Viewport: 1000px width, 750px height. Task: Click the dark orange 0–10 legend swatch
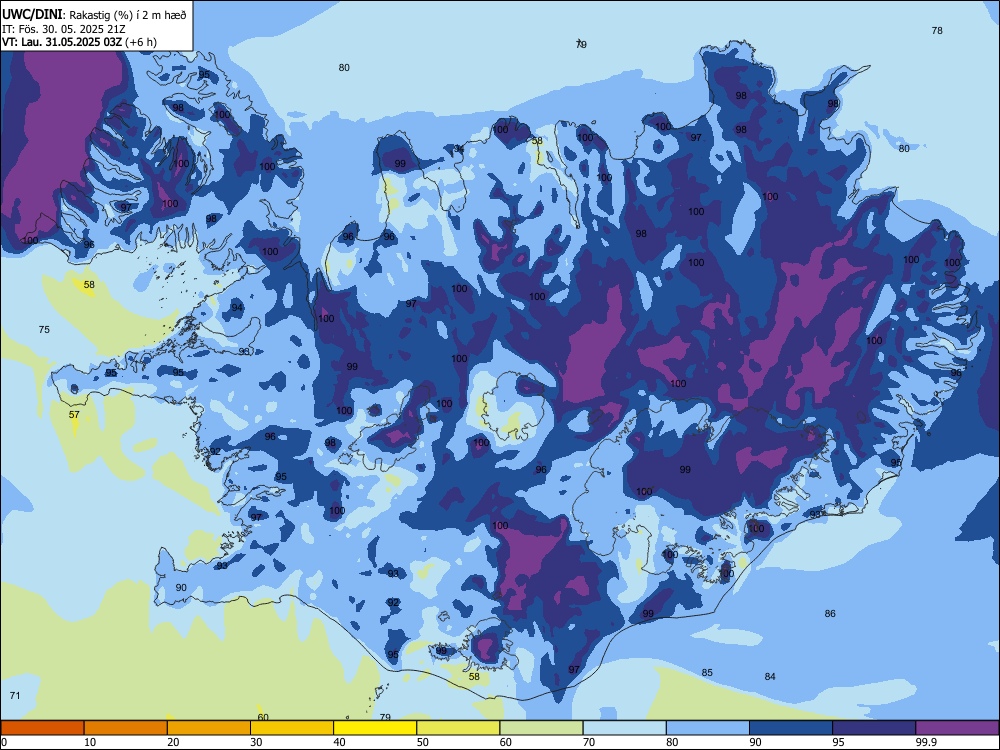coord(42,728)
